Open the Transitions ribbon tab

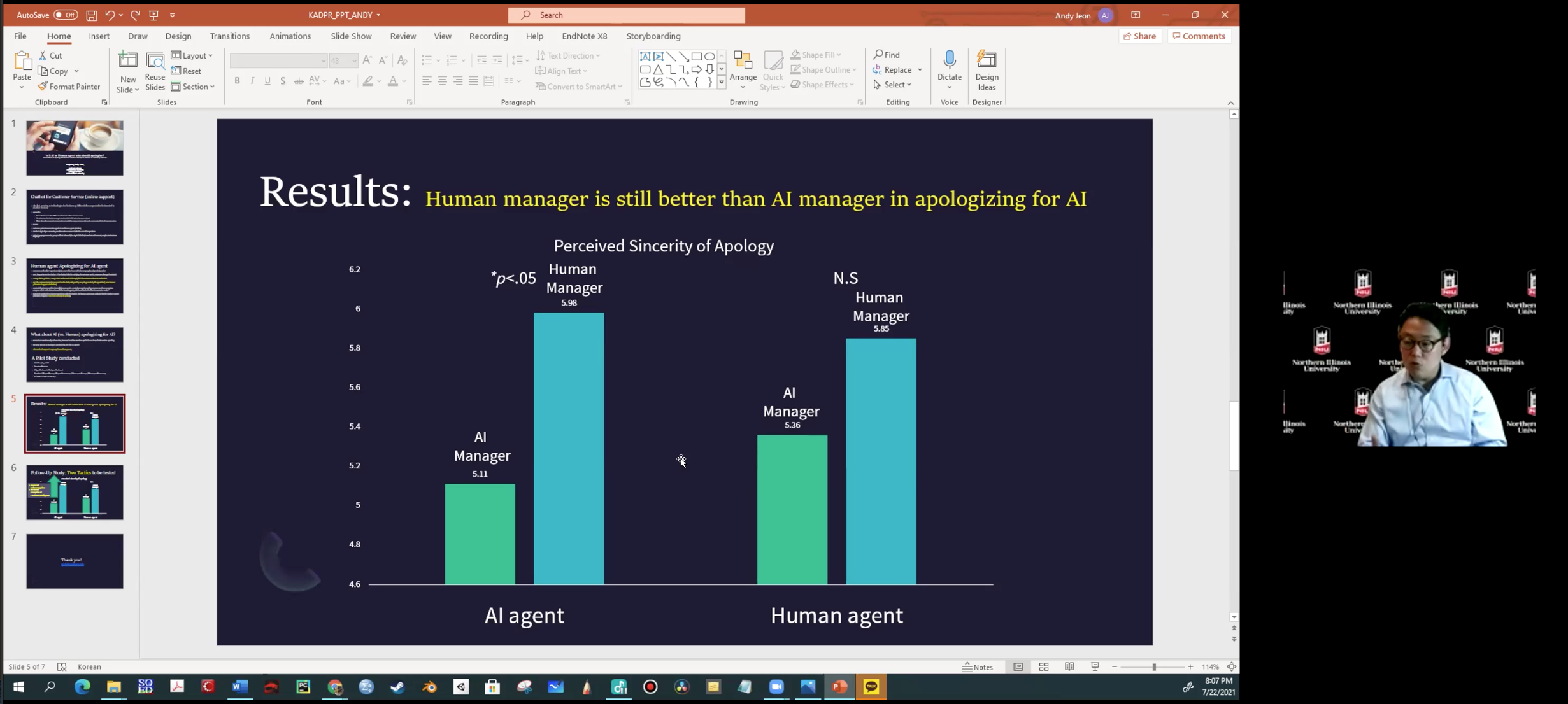click(229, 36)
